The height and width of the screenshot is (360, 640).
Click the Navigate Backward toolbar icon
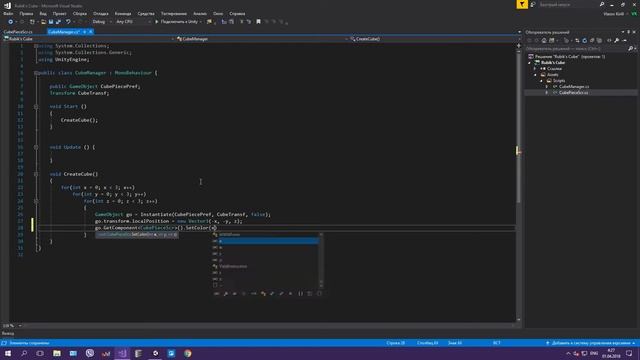[x=11, y=22]
